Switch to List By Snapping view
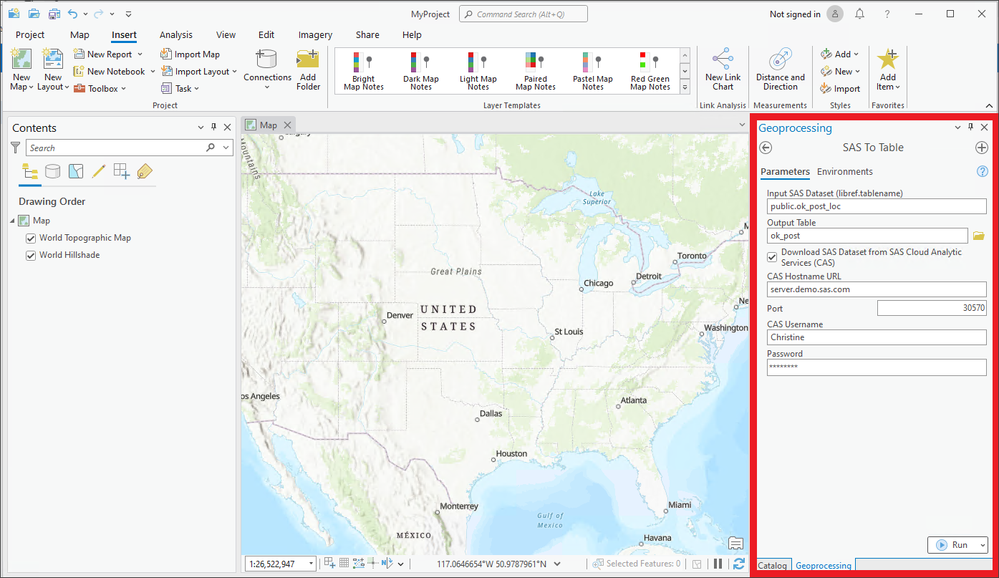 pos(122,171)
